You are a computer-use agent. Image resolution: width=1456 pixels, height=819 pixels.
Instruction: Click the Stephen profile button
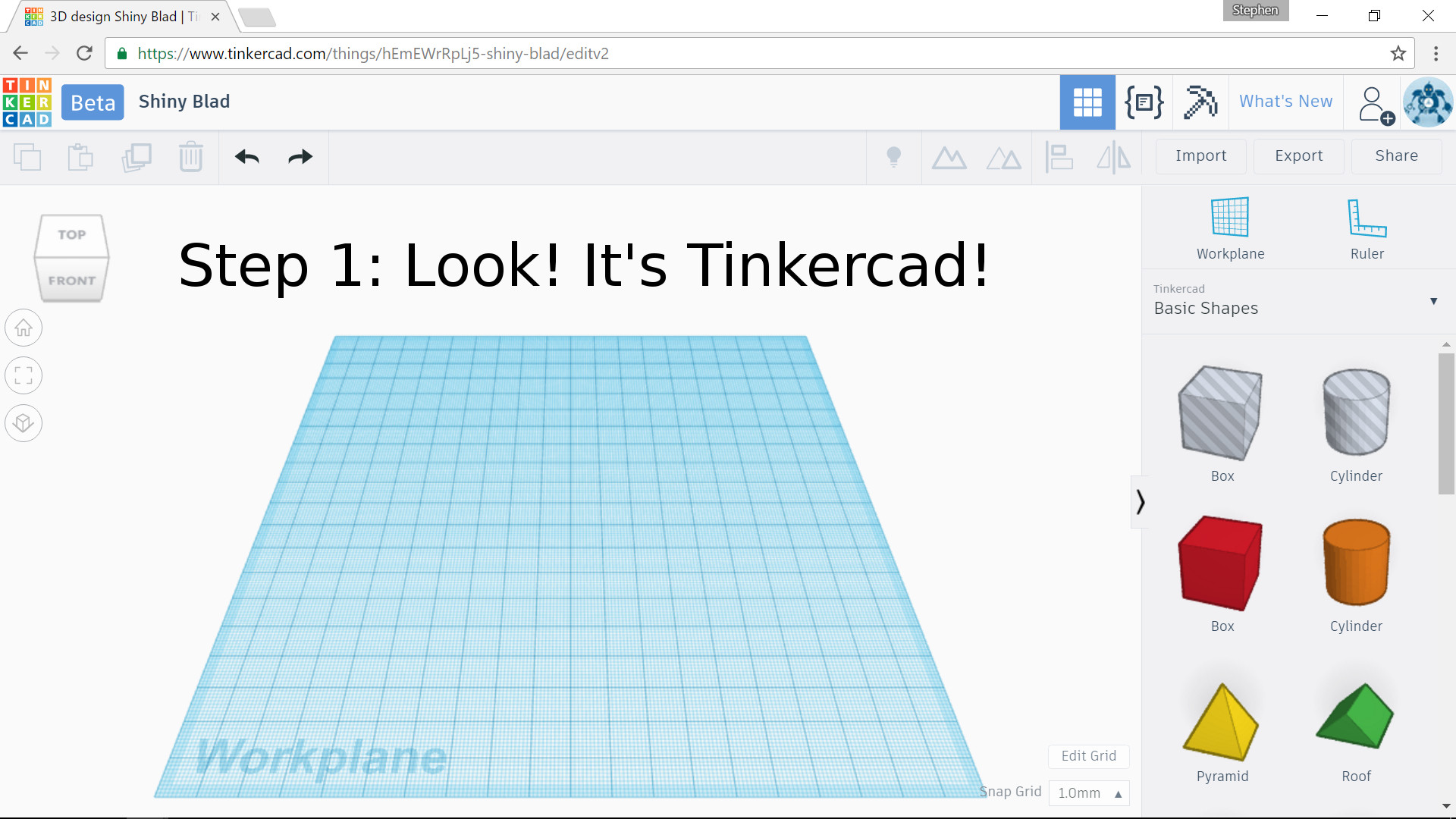pyautogui.click(x=1255, y=11)
